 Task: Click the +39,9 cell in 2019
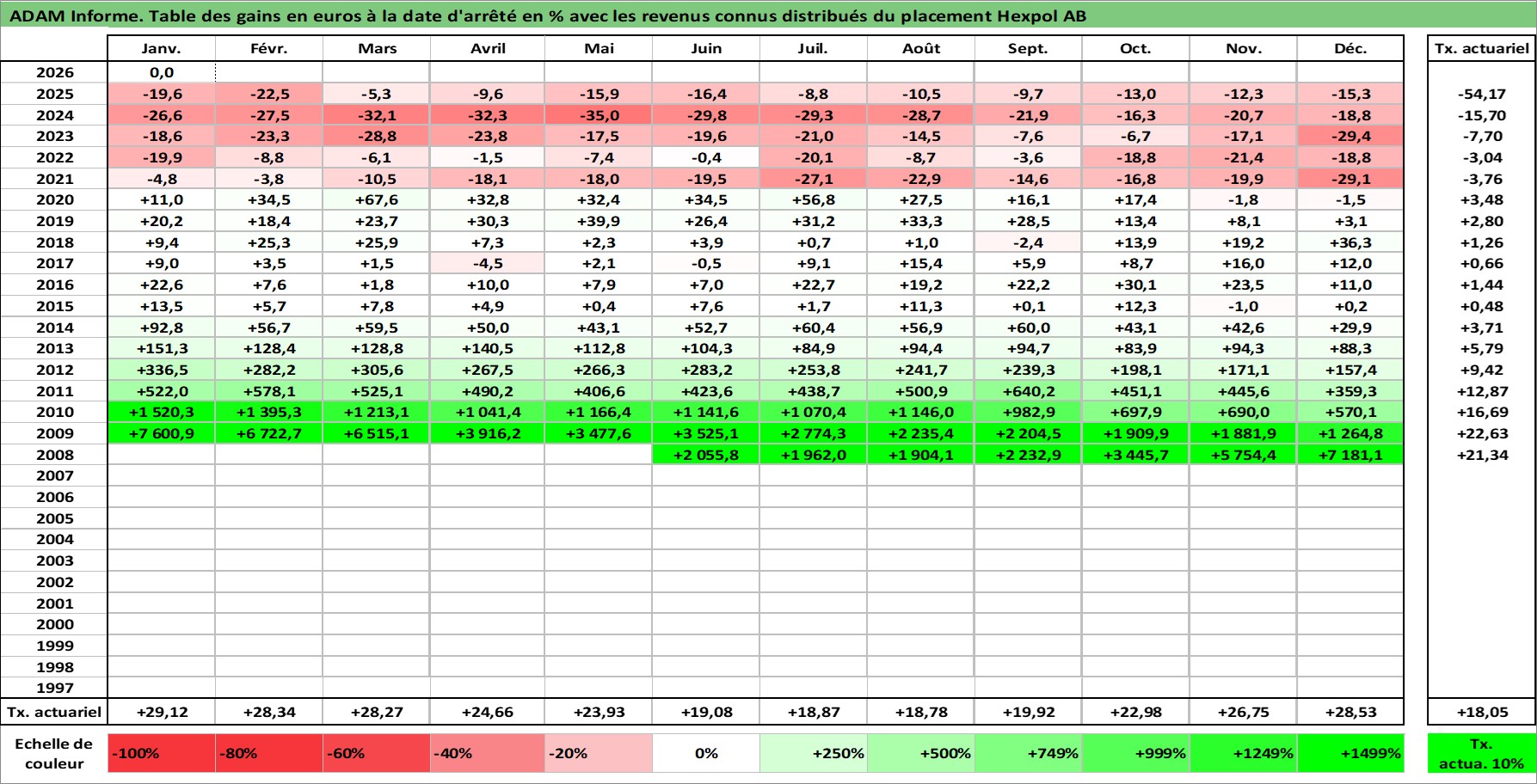pos(599,221)
